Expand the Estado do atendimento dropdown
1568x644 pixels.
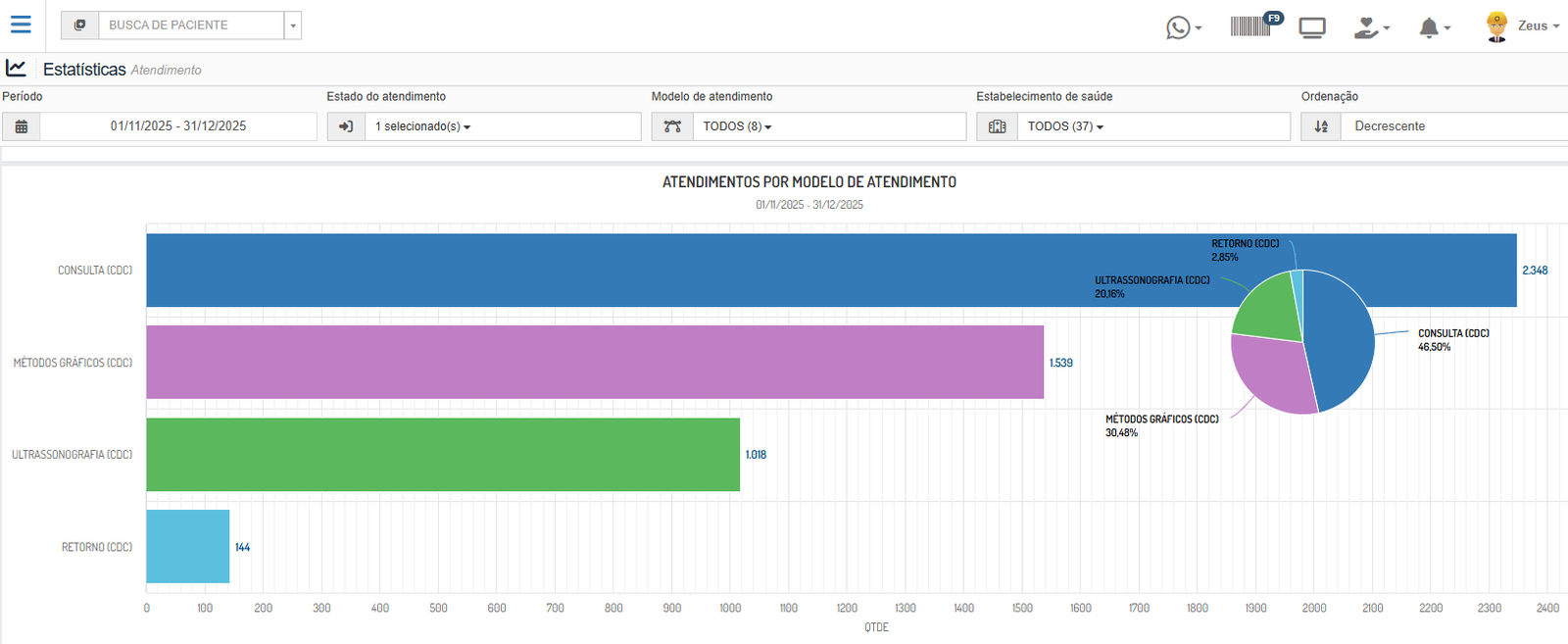pos(423,126)
